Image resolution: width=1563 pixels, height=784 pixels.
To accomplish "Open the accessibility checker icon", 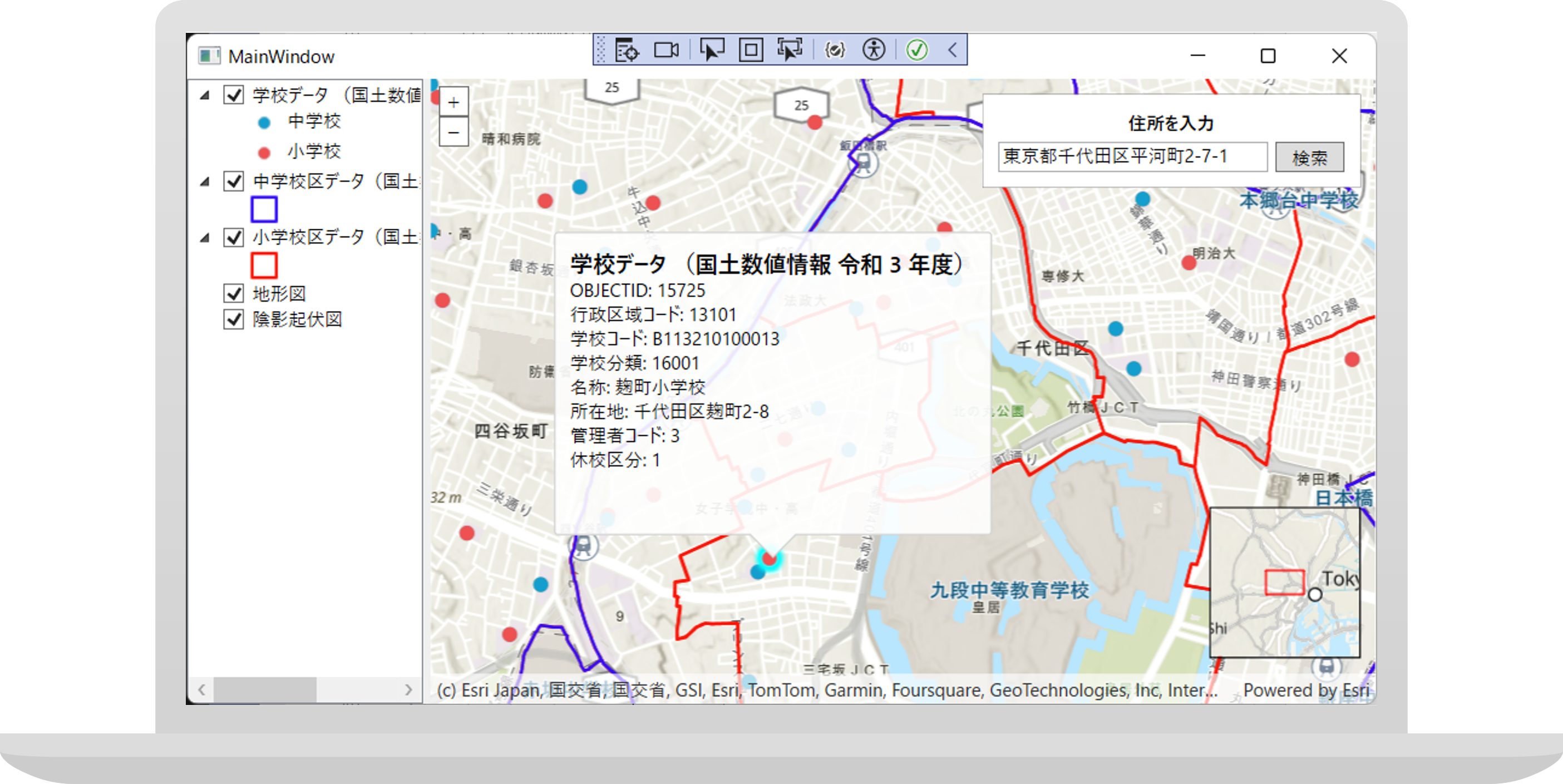I will 874,51.
